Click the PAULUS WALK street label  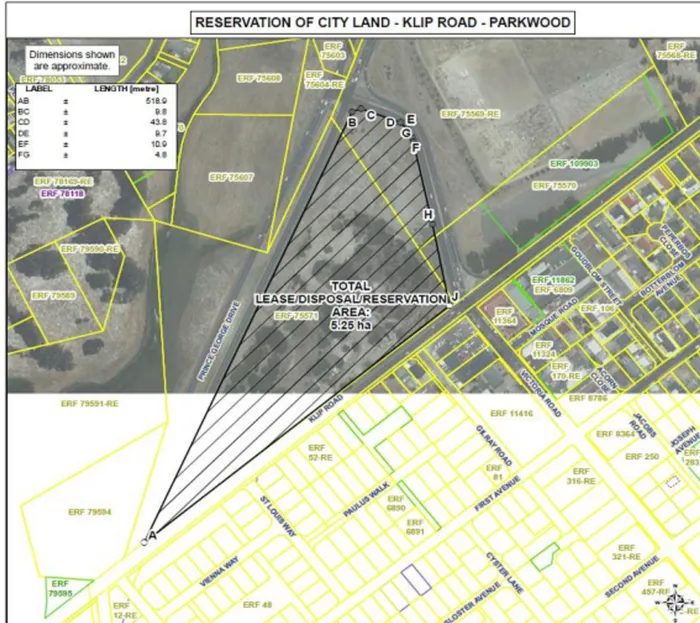(x=367, y=499)
